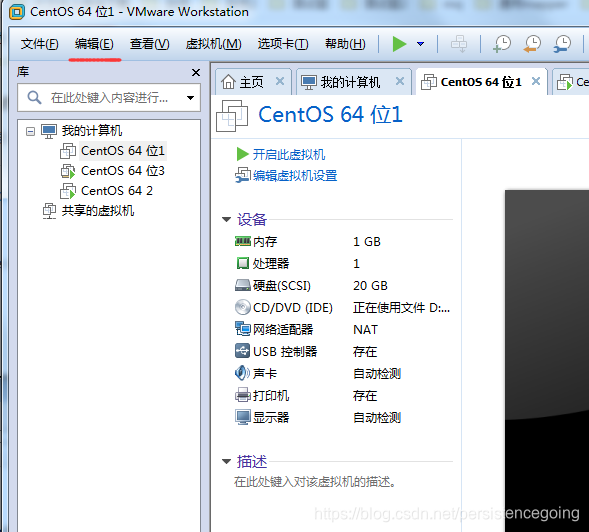
Task: Open the snapshot manager wrench-clock icon
Action: pyautogui.click(x=562, y=44)
